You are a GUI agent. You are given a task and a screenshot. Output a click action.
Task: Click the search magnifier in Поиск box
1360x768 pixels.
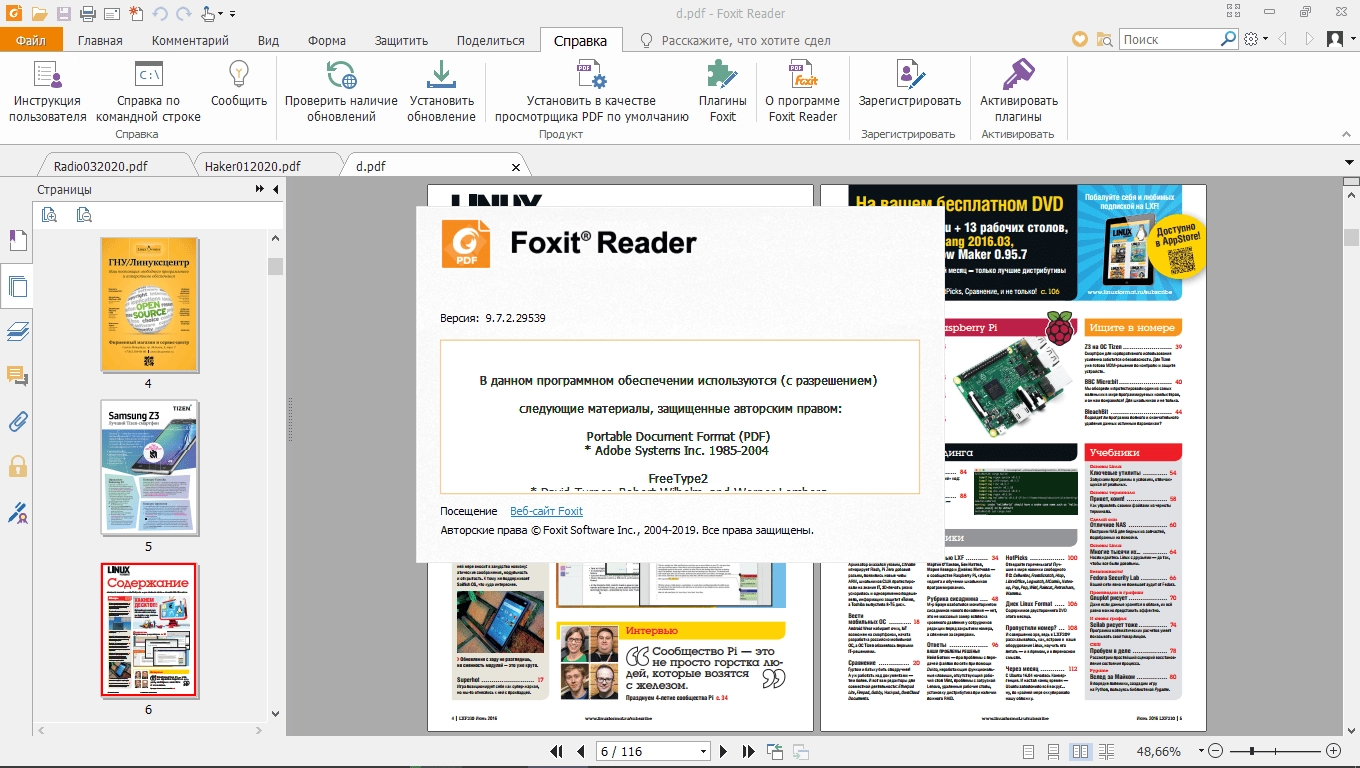1229,39
